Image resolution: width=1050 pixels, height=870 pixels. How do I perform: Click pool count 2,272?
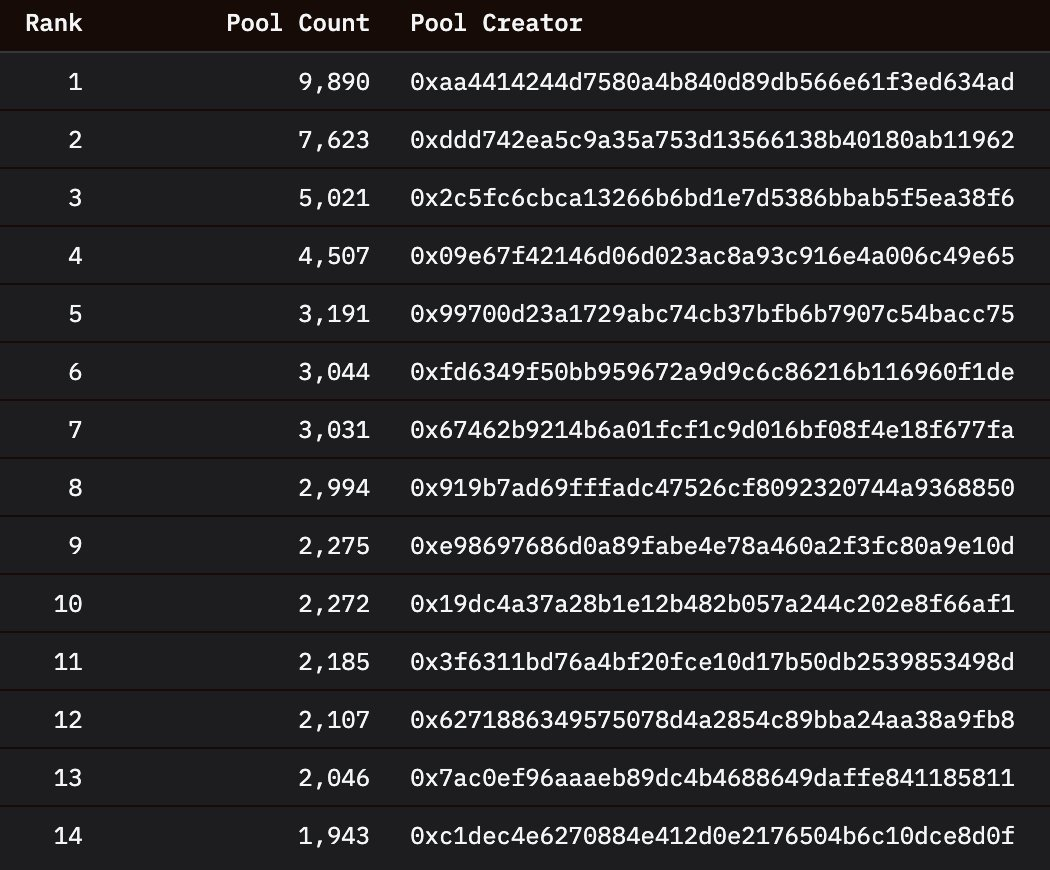(x=334, y=604)
